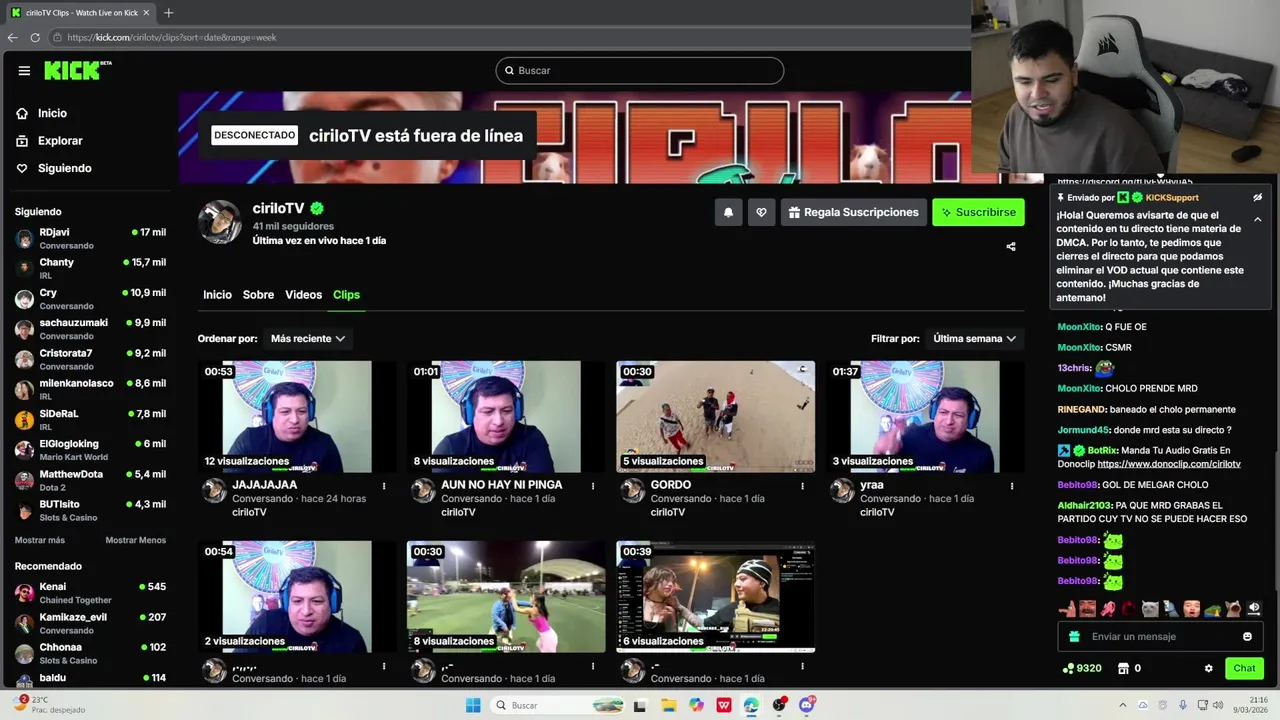Screen dimensions: 1280x720
Task: Click the ciriloTV channel avatar
Action: 219,222
